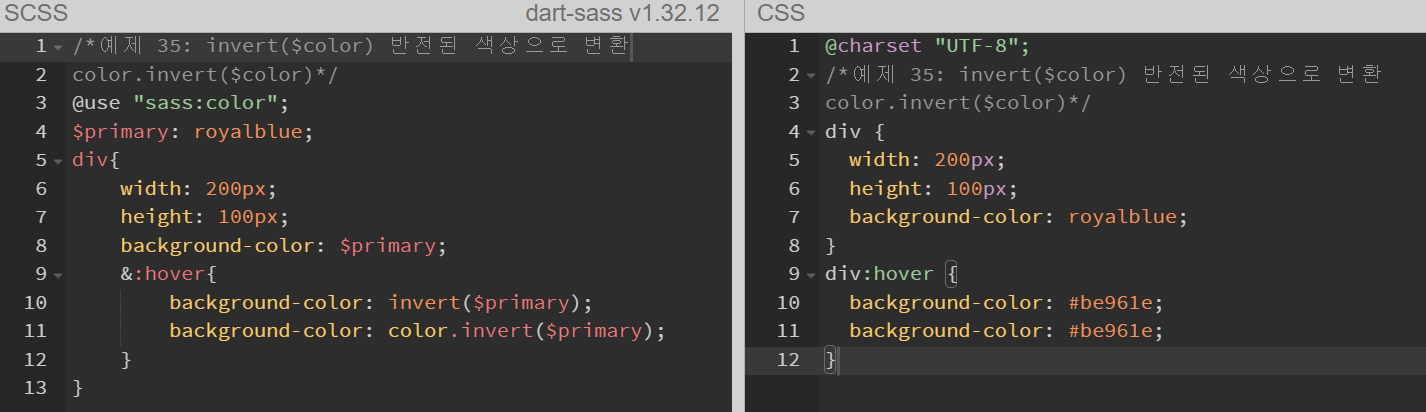This screenshot has height=412, width=1426.
Task: Click the div { selector in CSS output
Action: click(x=854, y=132)
